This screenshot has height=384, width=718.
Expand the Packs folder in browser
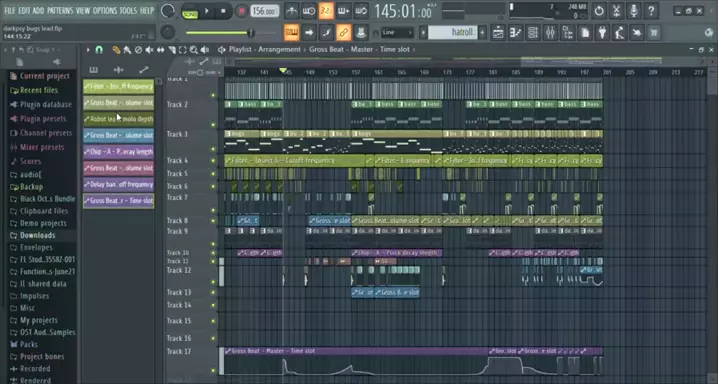(24, 344)
